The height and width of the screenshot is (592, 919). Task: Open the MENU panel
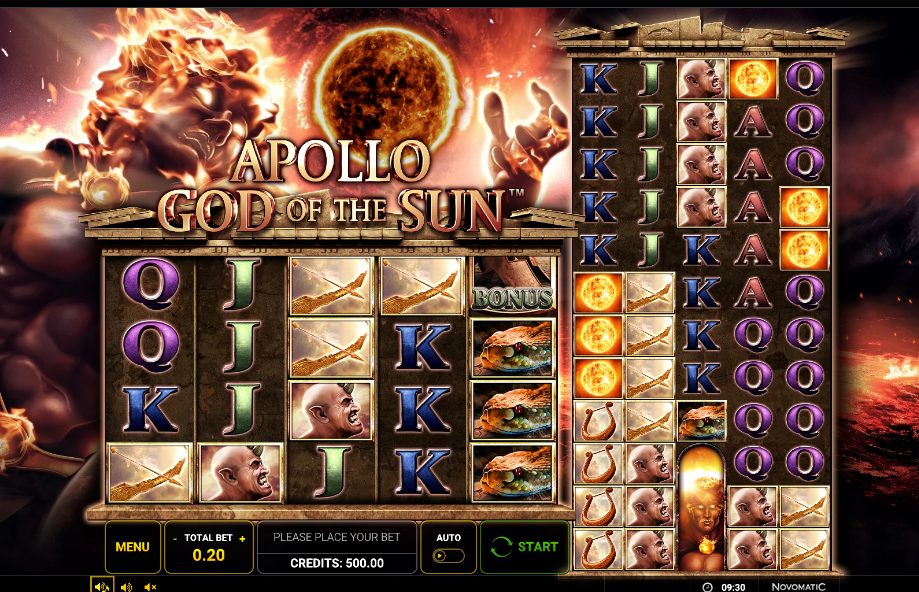tap(132, 547)
